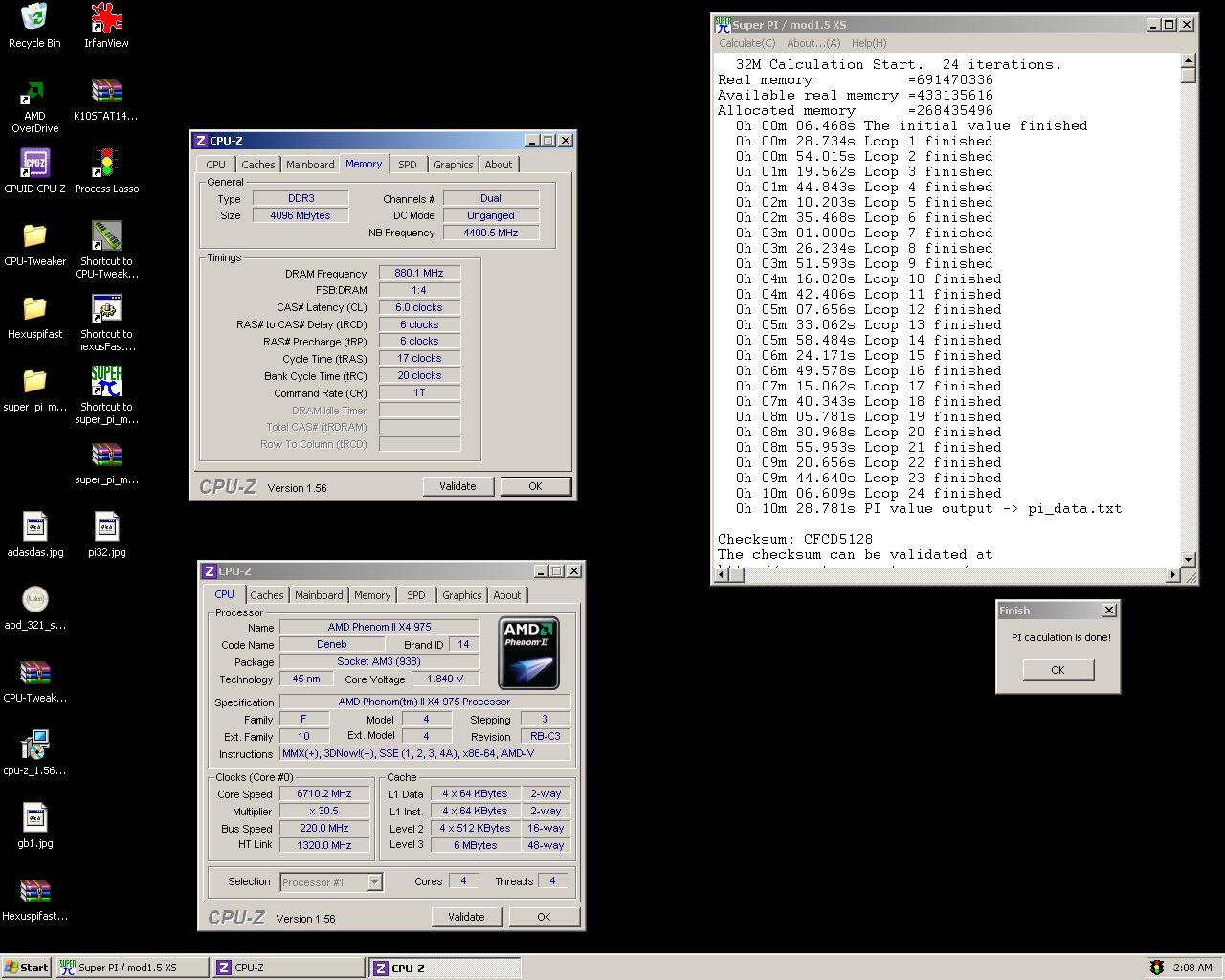Select the active CPU-Z taskbar button
Screen dimensions: 1225x980
pos(445,968)
